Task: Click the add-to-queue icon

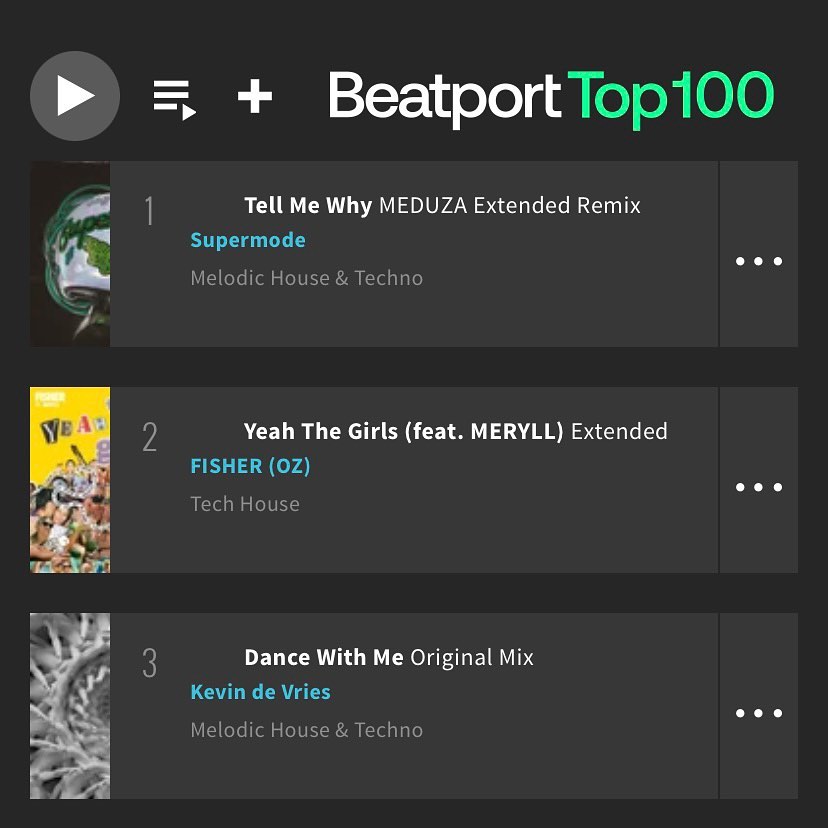Action: pos(174,97)
